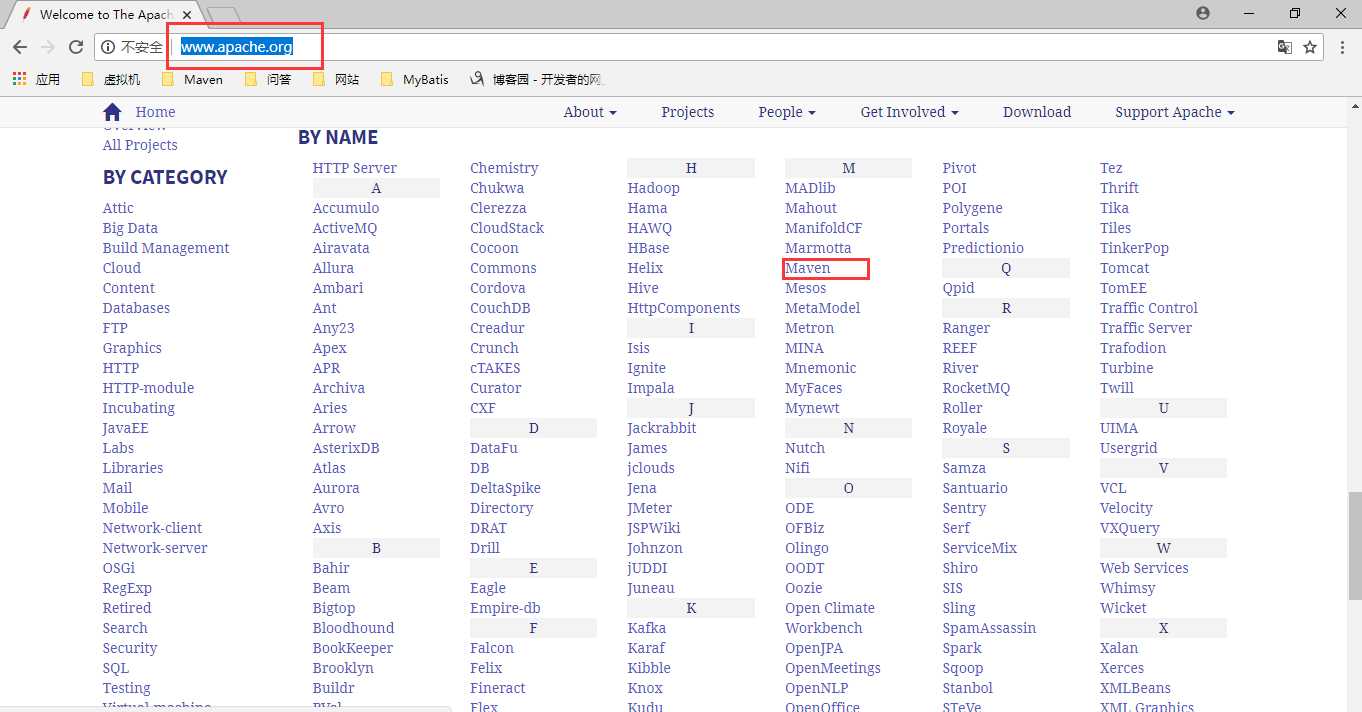The image size is (1362, 712).
Task: Open the Projects nav item
Action: (688, 112)
